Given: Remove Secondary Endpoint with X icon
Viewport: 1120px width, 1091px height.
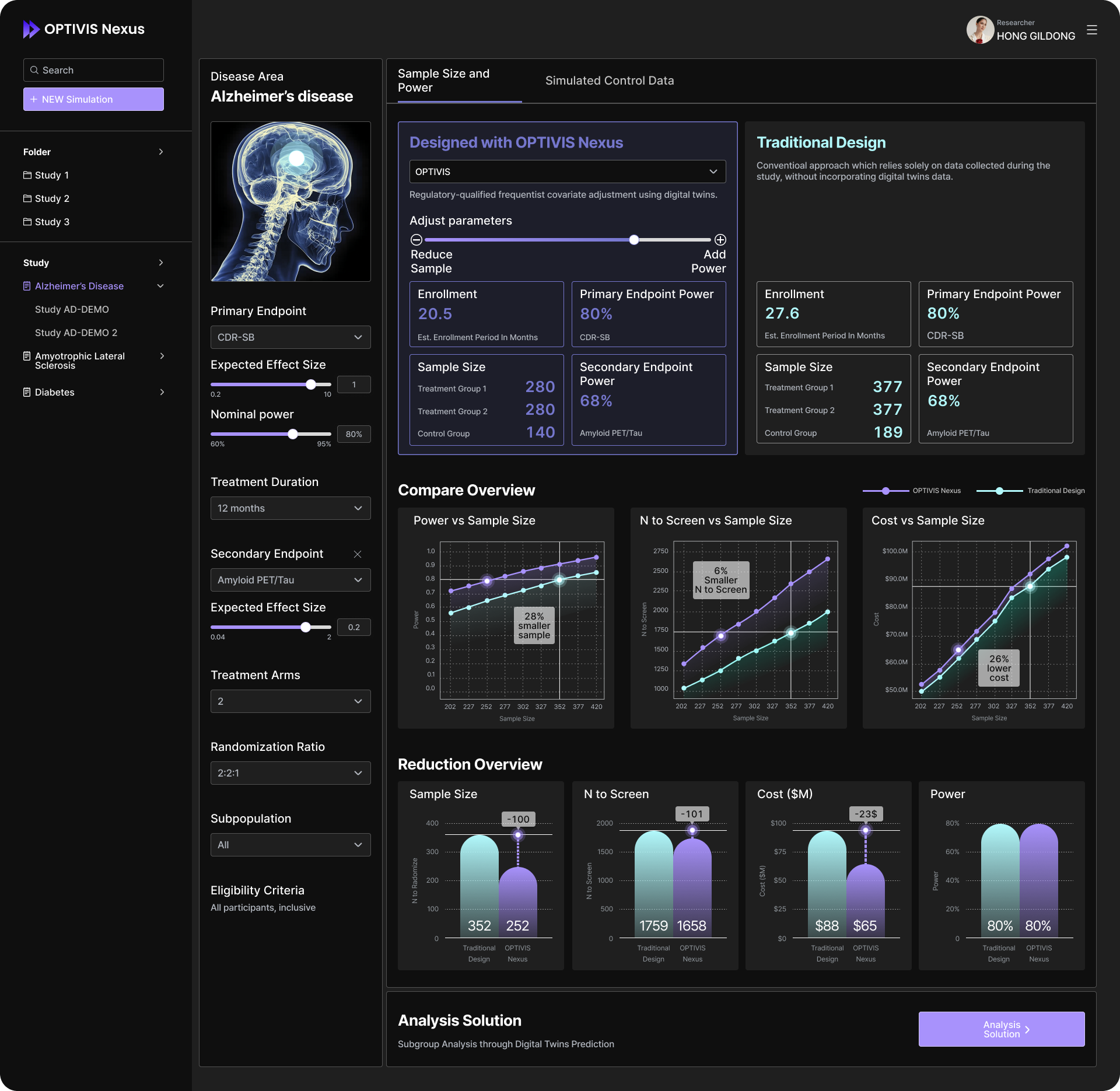Looking at the screenshot, I should coord(358,554).
